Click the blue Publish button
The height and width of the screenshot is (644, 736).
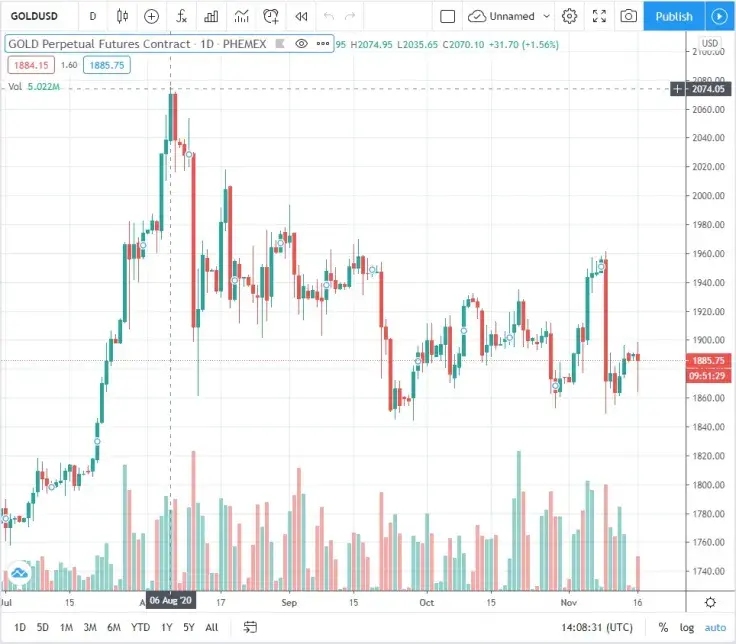point(674,16)
